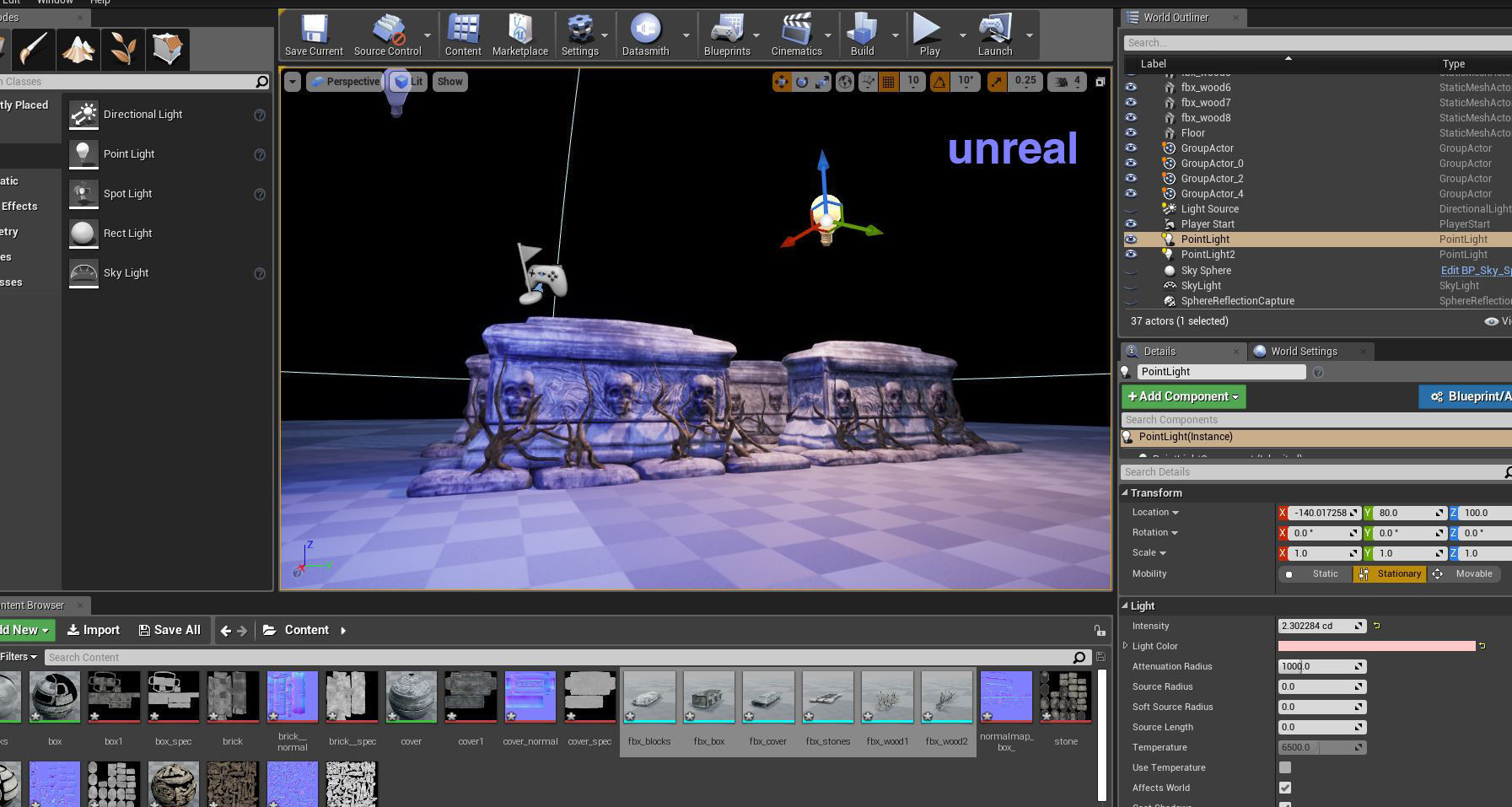Toggle visibility of PointLight2 actor

(1131, 255)
